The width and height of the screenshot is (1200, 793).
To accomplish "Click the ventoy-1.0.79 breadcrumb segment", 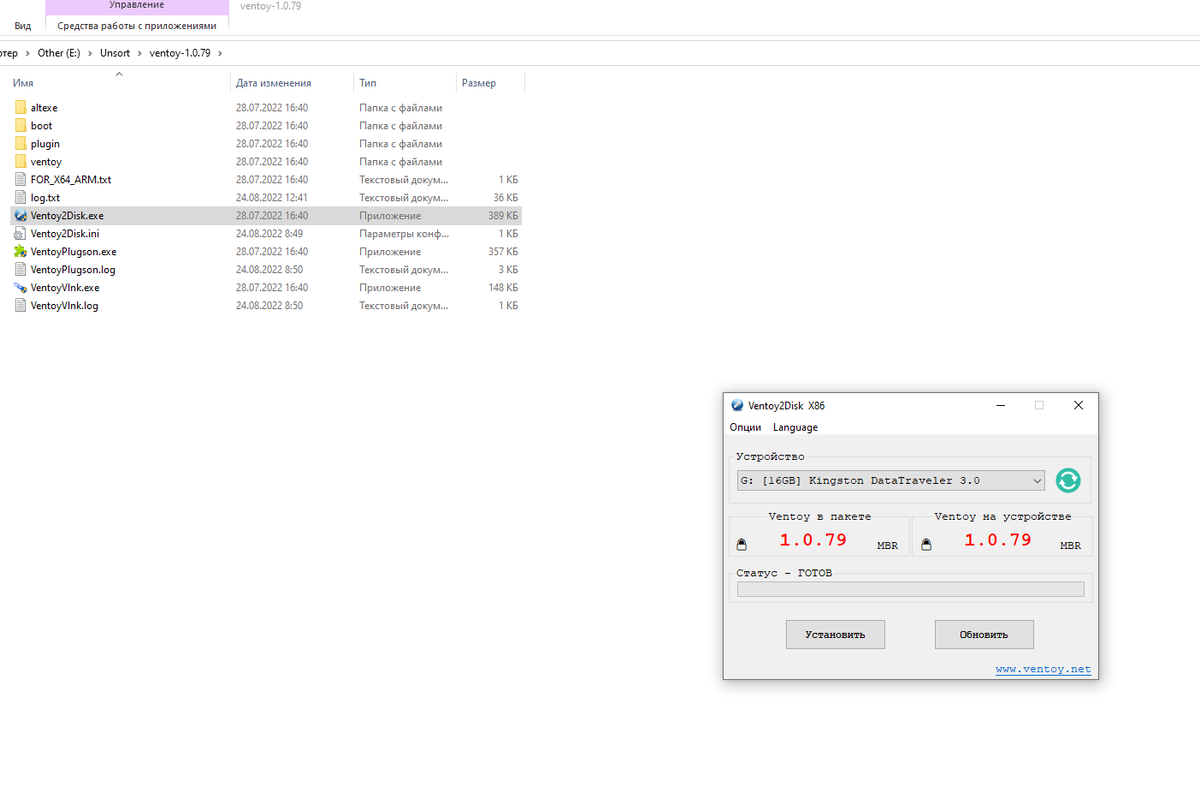I will pyautogui.click(x=180, y=53).
